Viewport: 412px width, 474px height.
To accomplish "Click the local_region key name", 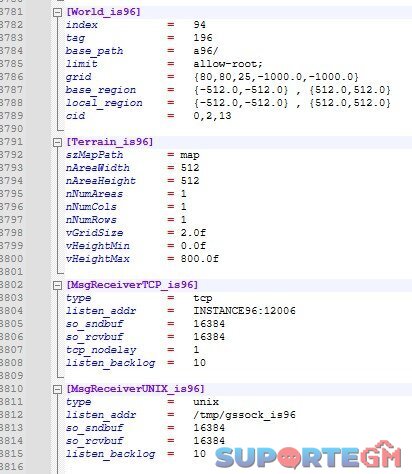I will 104,103.
